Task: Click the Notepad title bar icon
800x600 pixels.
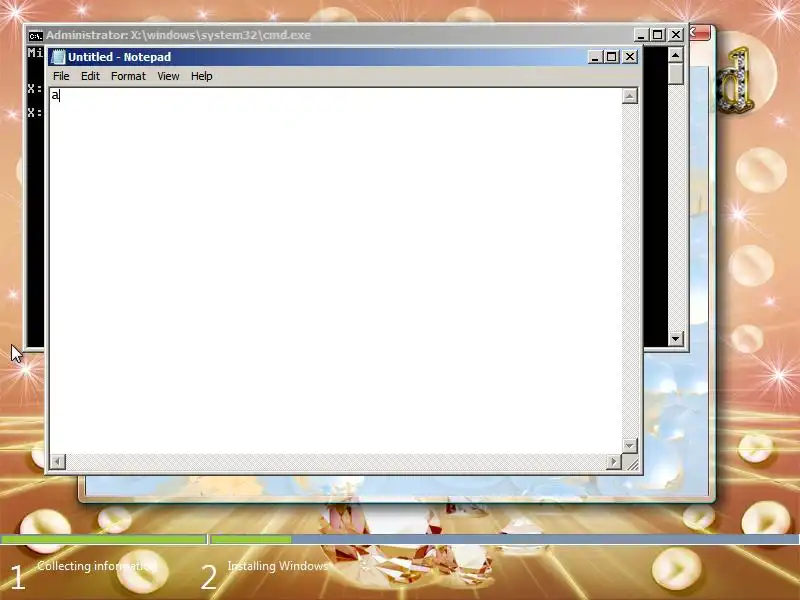Action: tap(58, 57)
